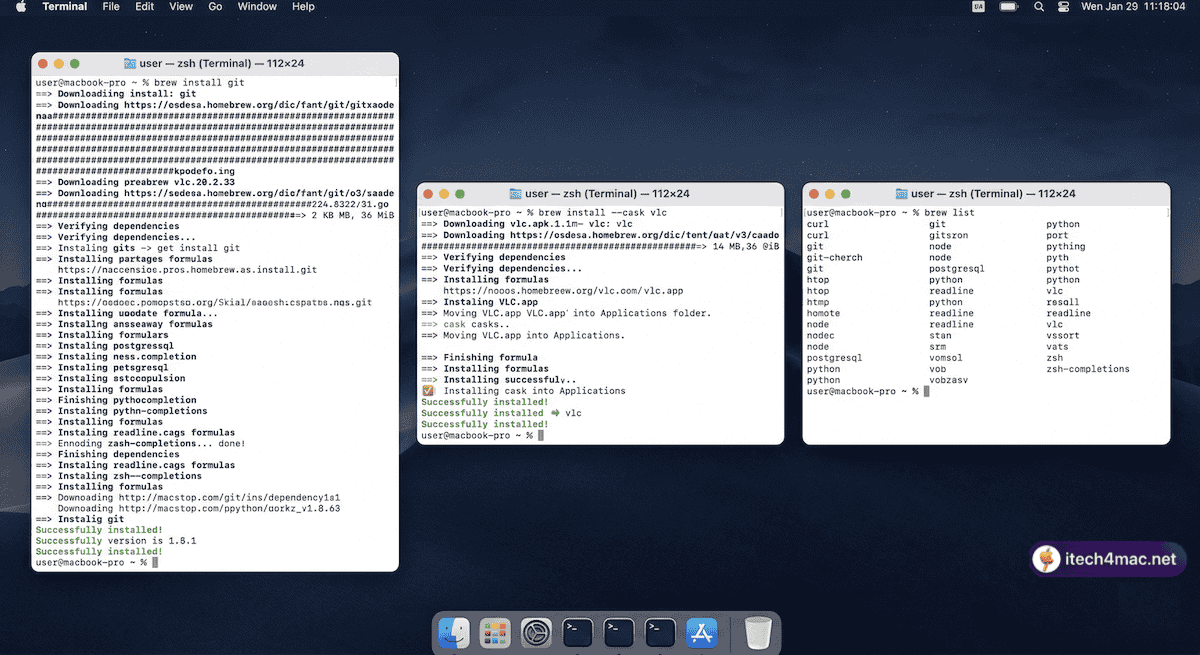Viewport: 1200px width, 655px height.
Task: Click the 'Instalig git' output line
Action: (80, 520)
